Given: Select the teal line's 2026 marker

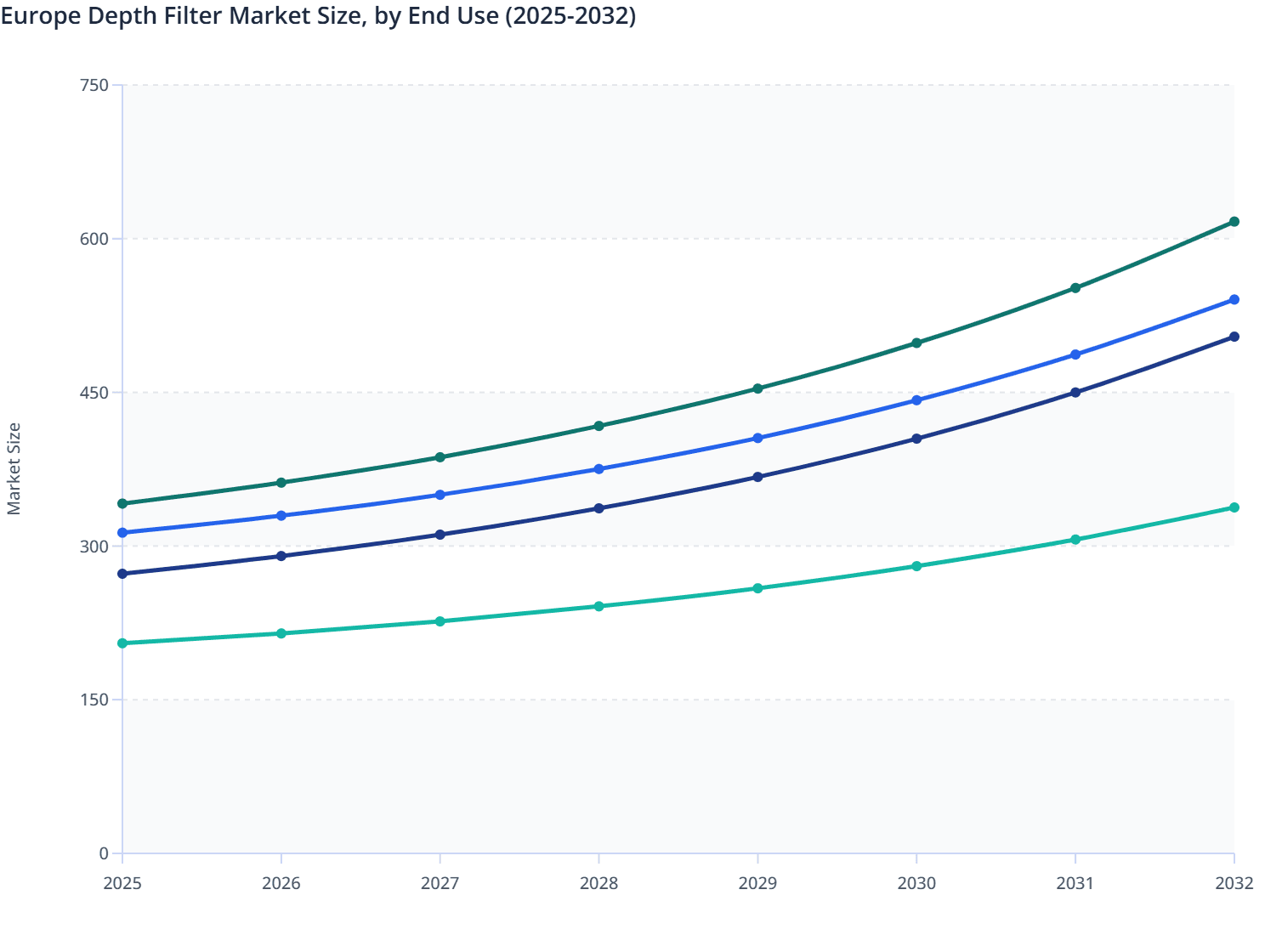Looking at the screenshot, I should [x=281, y=633].
